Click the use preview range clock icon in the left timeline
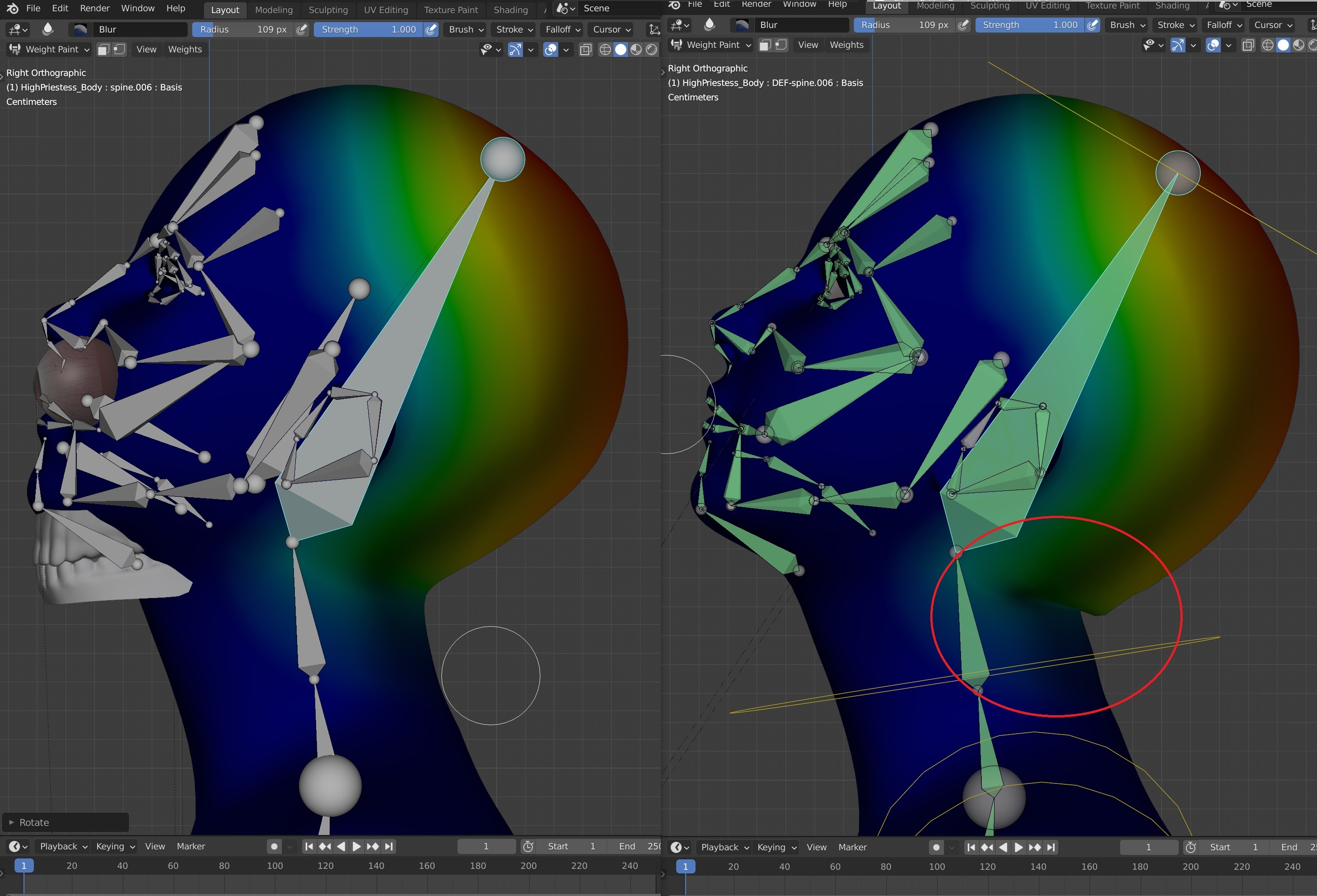 [x=528, y=846]
